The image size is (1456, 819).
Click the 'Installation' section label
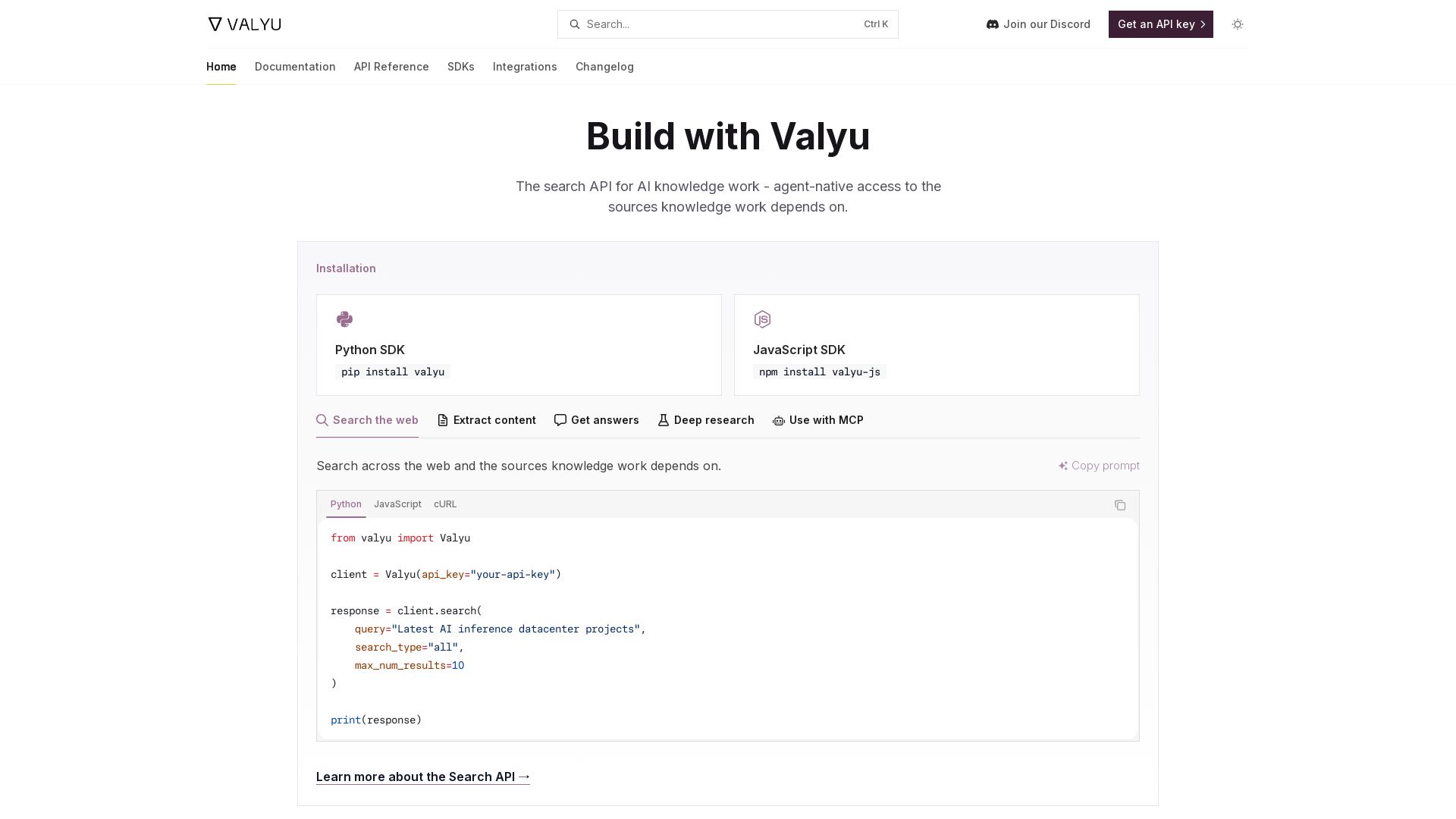pos(346,268)
